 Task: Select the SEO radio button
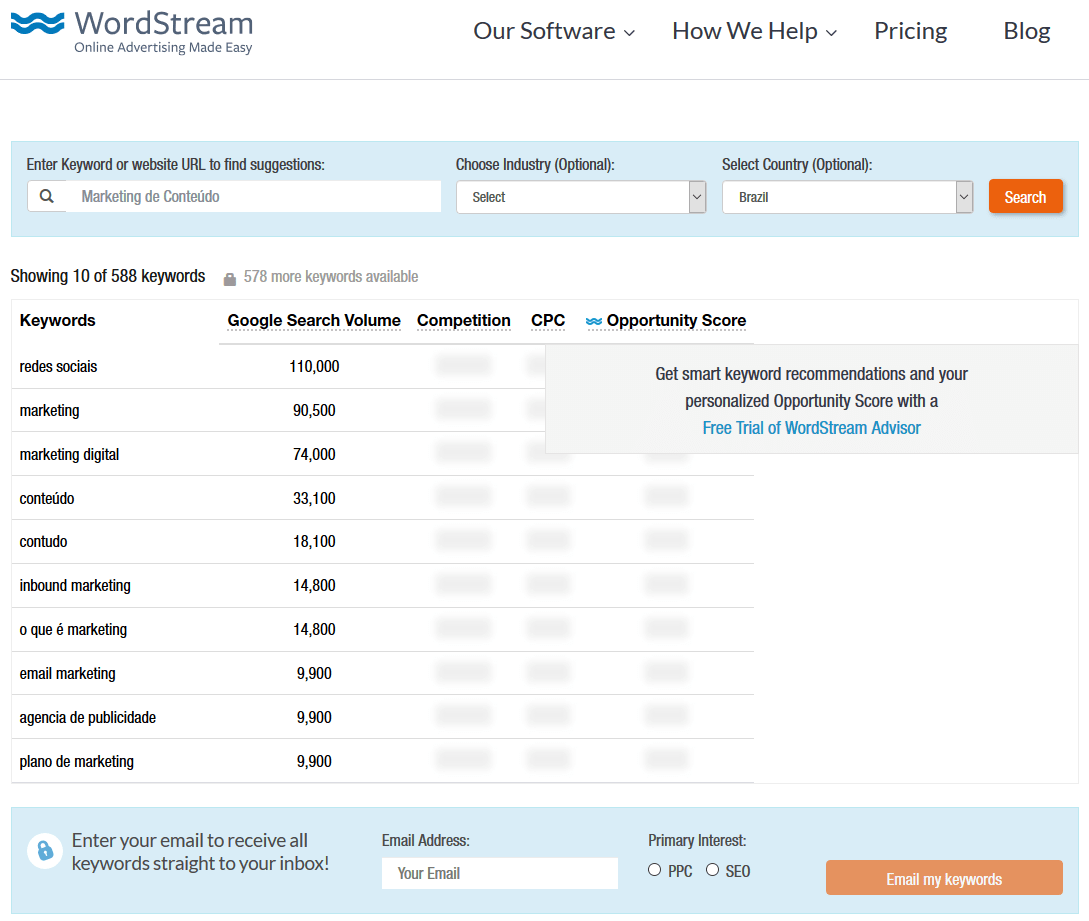712,870
